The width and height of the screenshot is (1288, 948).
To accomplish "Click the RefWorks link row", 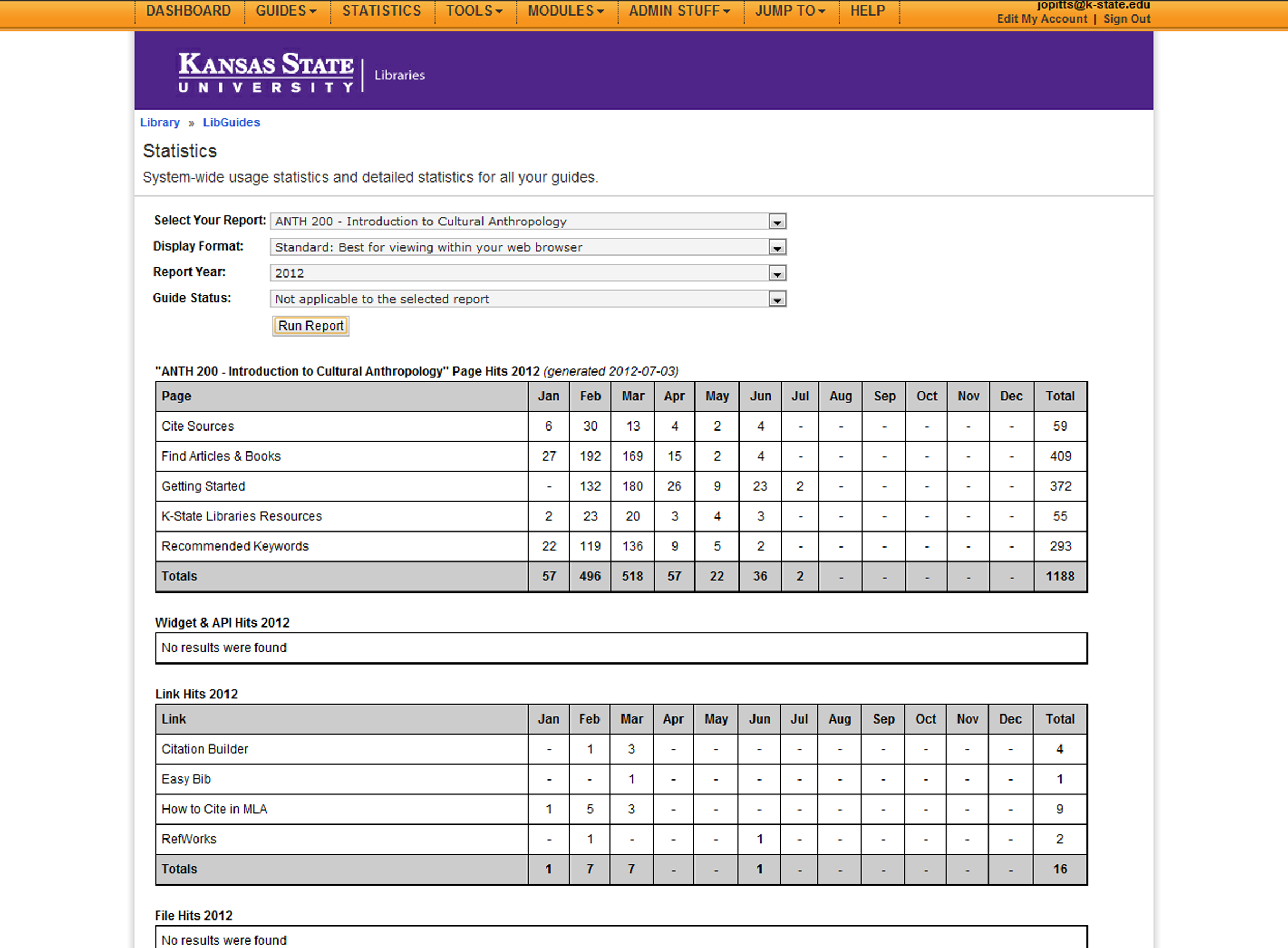I will (x=621, y=839).
